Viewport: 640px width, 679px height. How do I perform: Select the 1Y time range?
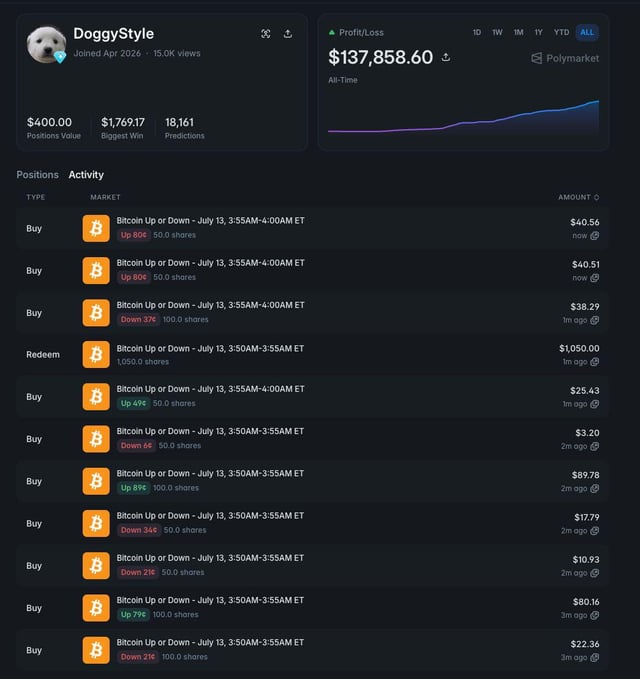pos(538,32)
